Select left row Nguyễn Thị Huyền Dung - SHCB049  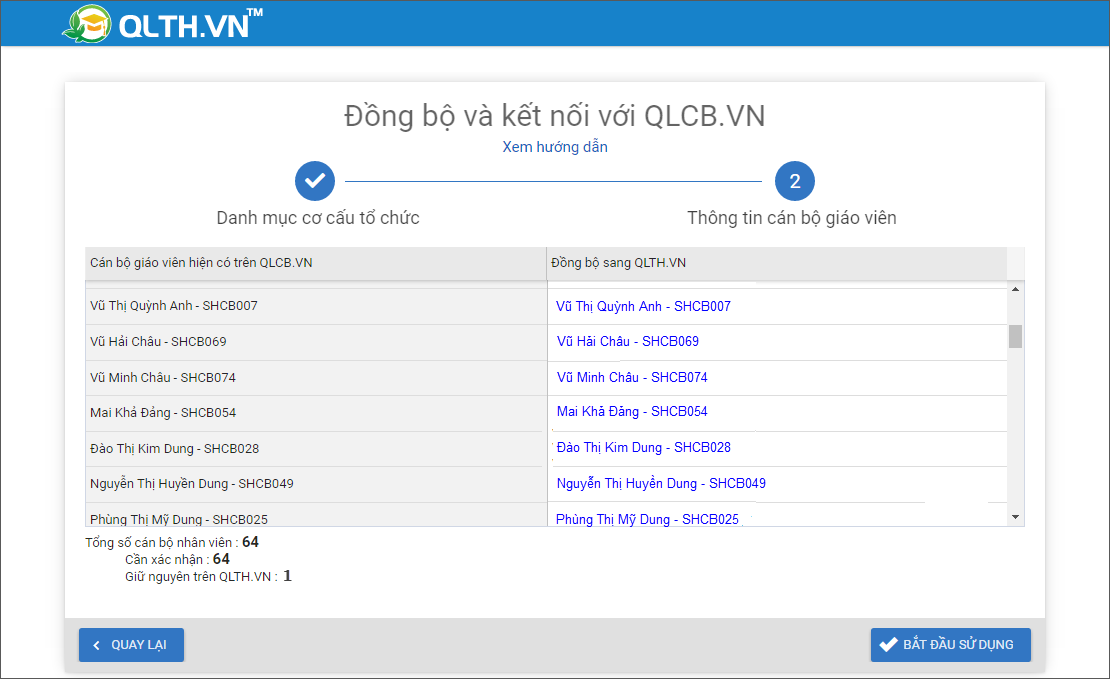pyautogui.click(x=316, y=484)
